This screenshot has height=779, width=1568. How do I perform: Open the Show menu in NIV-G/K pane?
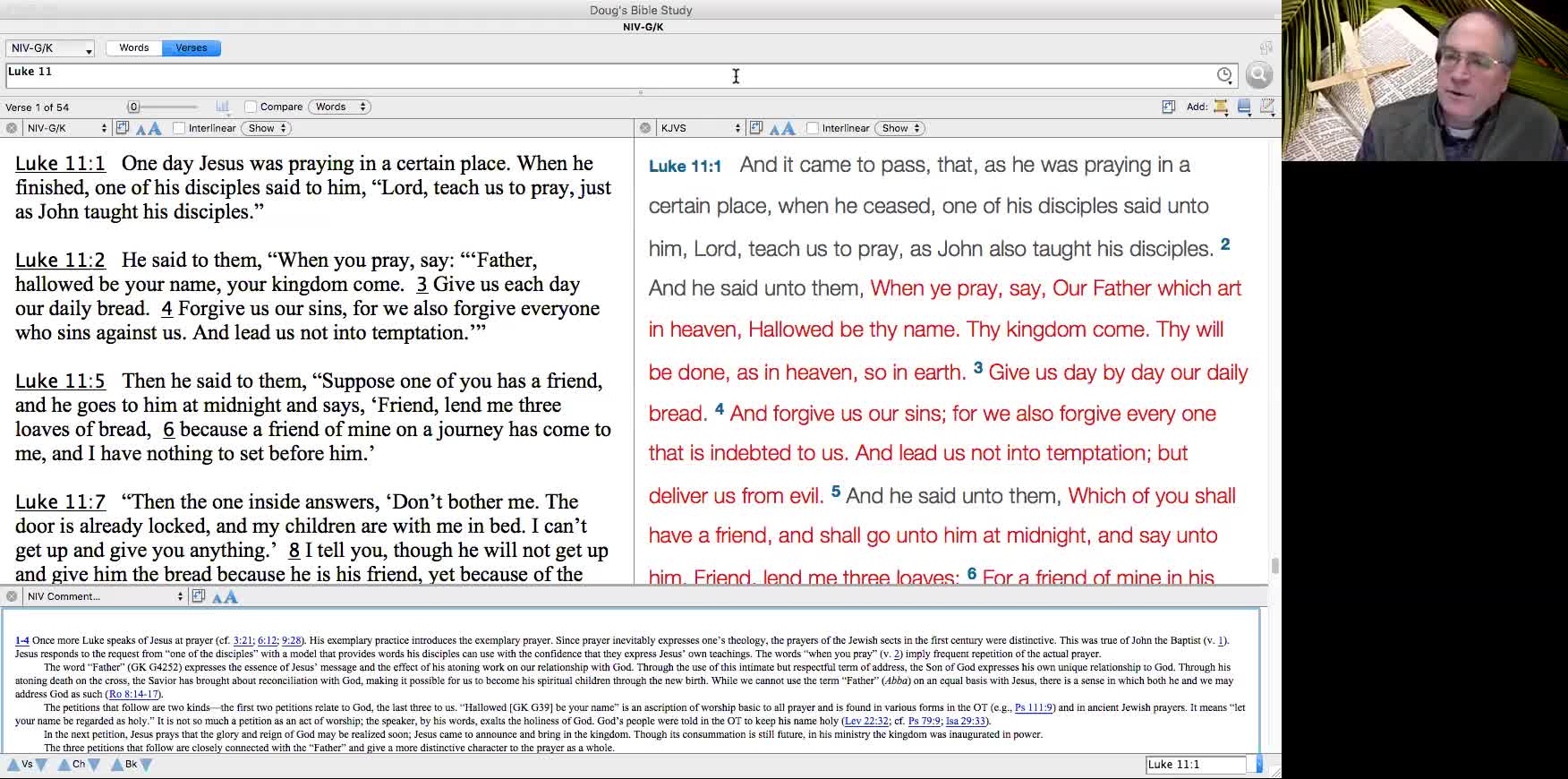268,128
